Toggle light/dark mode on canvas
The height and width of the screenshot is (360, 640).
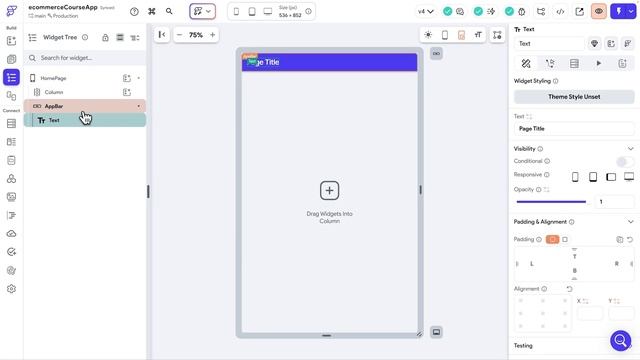pos(428,35)
